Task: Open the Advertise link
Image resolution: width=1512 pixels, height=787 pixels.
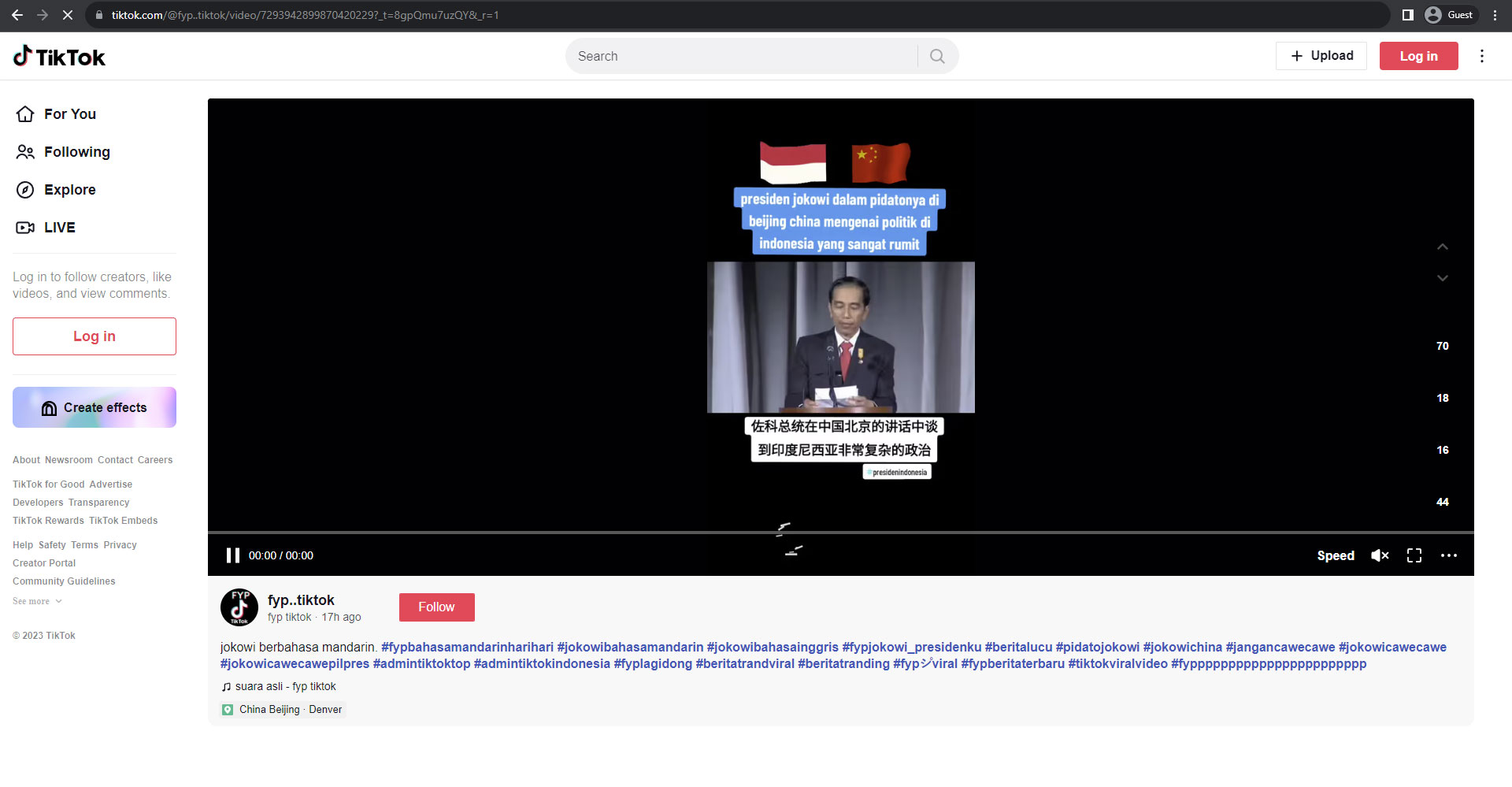Action: coord(111,484)
